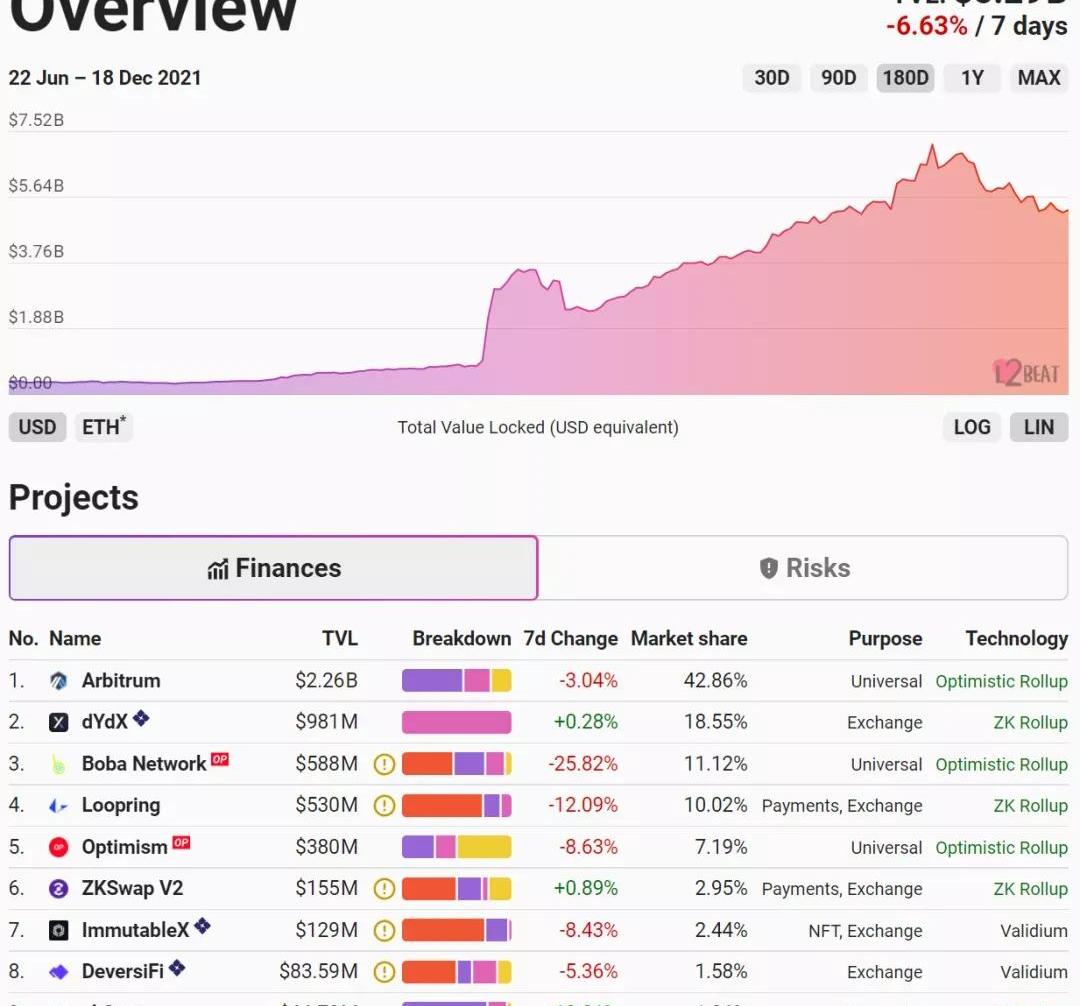1080x1006 pixels.
Task: Open the Risks tab
Action: [803, 568]
